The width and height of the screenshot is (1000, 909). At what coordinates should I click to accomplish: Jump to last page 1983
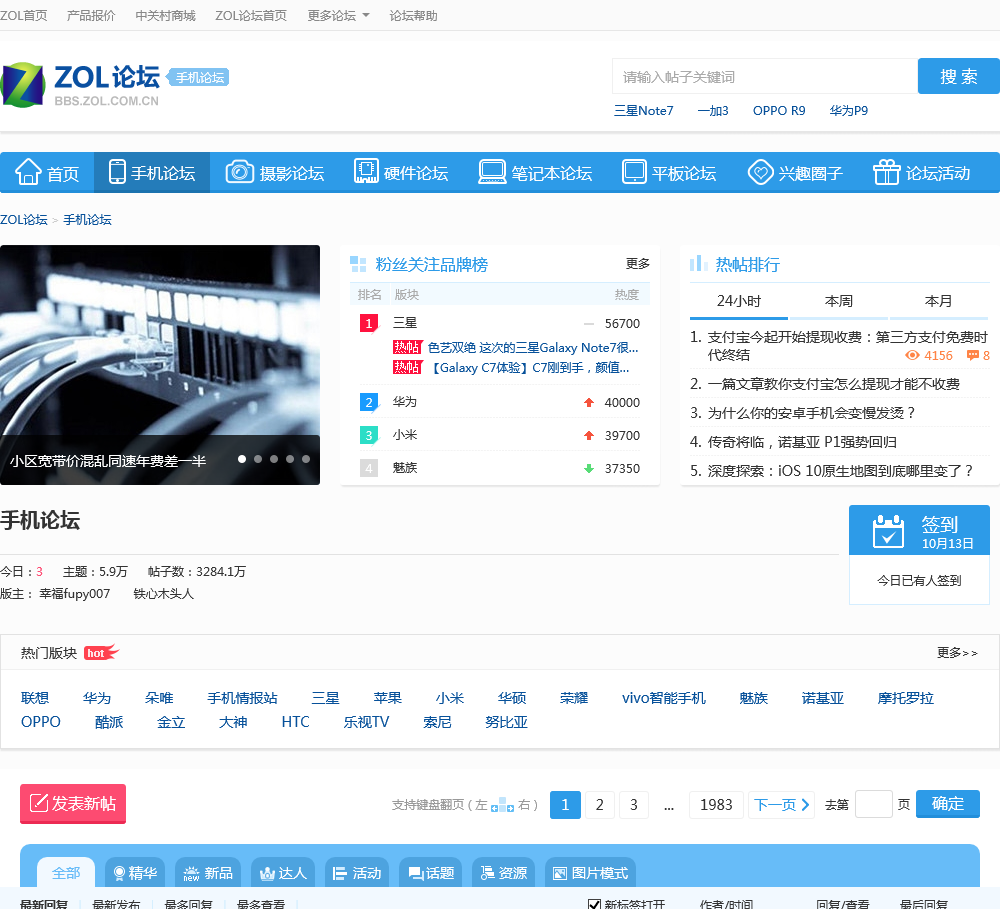[x=716, y=805]
